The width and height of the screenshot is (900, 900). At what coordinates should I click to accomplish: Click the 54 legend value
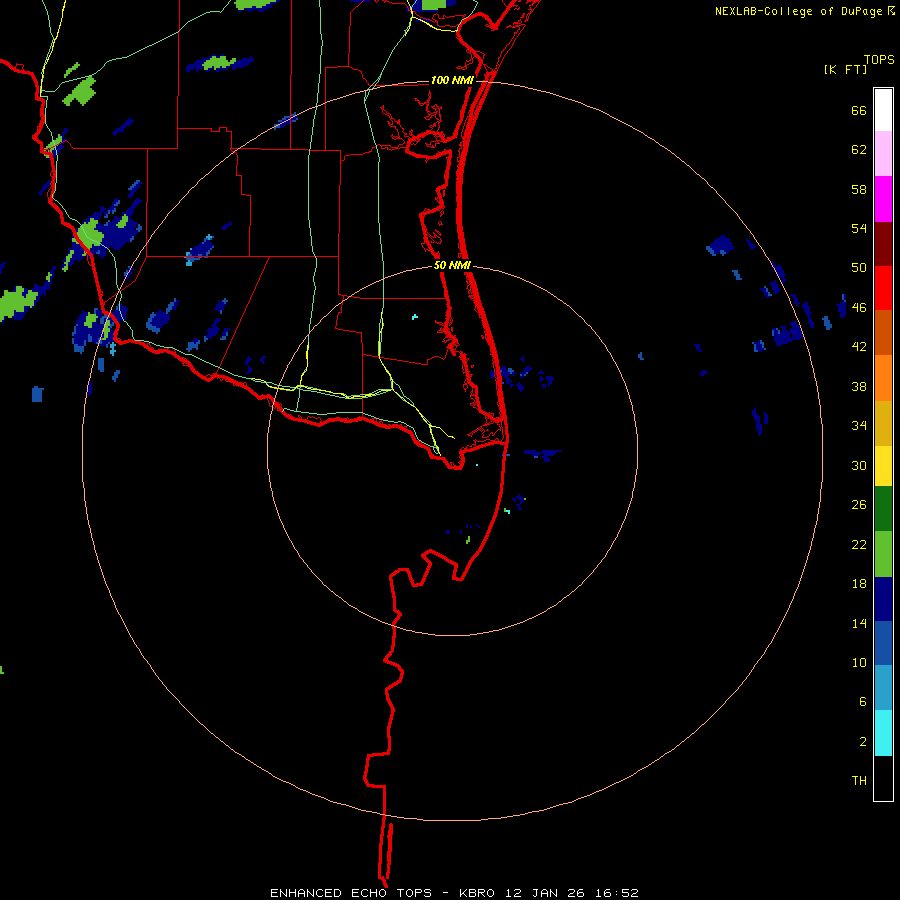point(859,228)
